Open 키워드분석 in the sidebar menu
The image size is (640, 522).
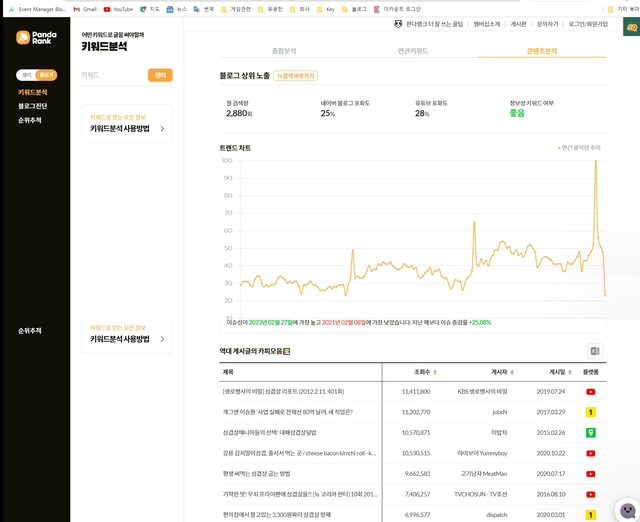pyautogui.click(x=33, y=92)
